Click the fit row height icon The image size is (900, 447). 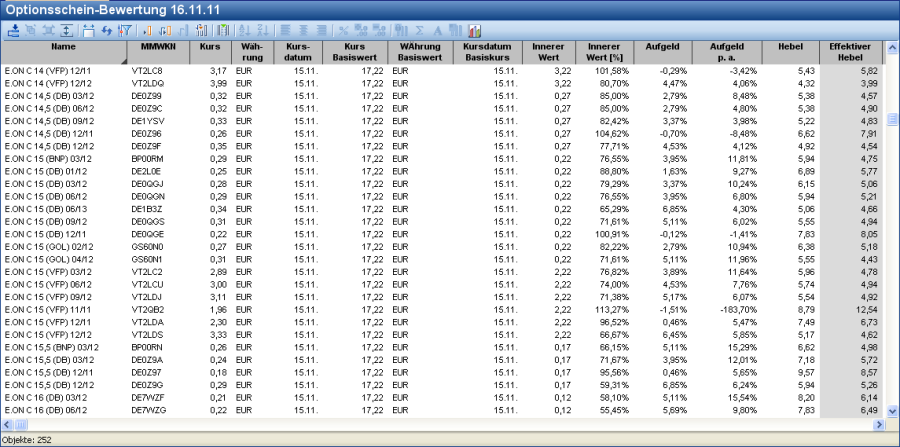pos(66,30)
